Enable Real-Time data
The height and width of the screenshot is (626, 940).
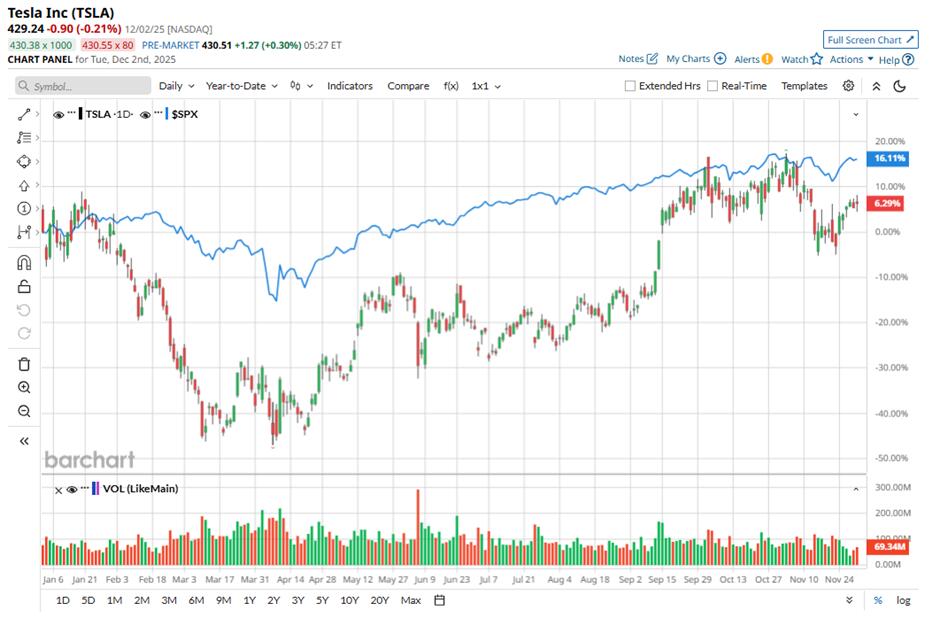[713, 86]
